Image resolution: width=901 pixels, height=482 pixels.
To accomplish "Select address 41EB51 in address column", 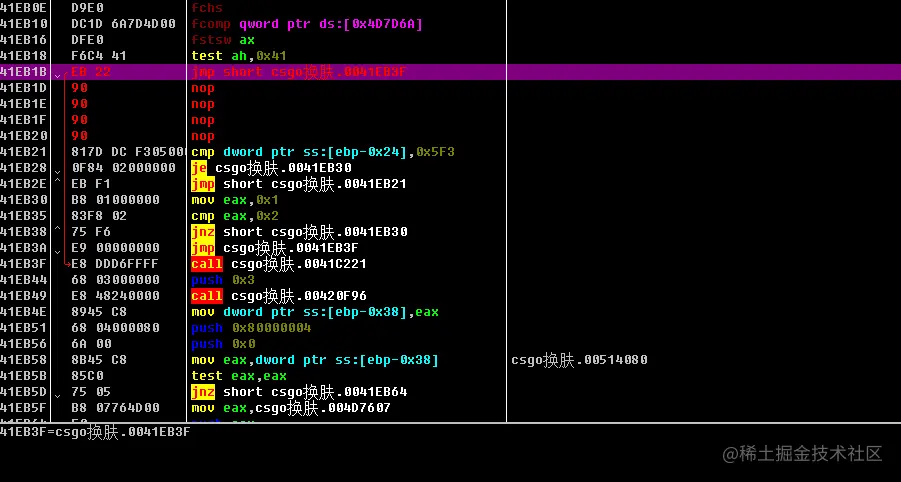I will coord(24,328).
